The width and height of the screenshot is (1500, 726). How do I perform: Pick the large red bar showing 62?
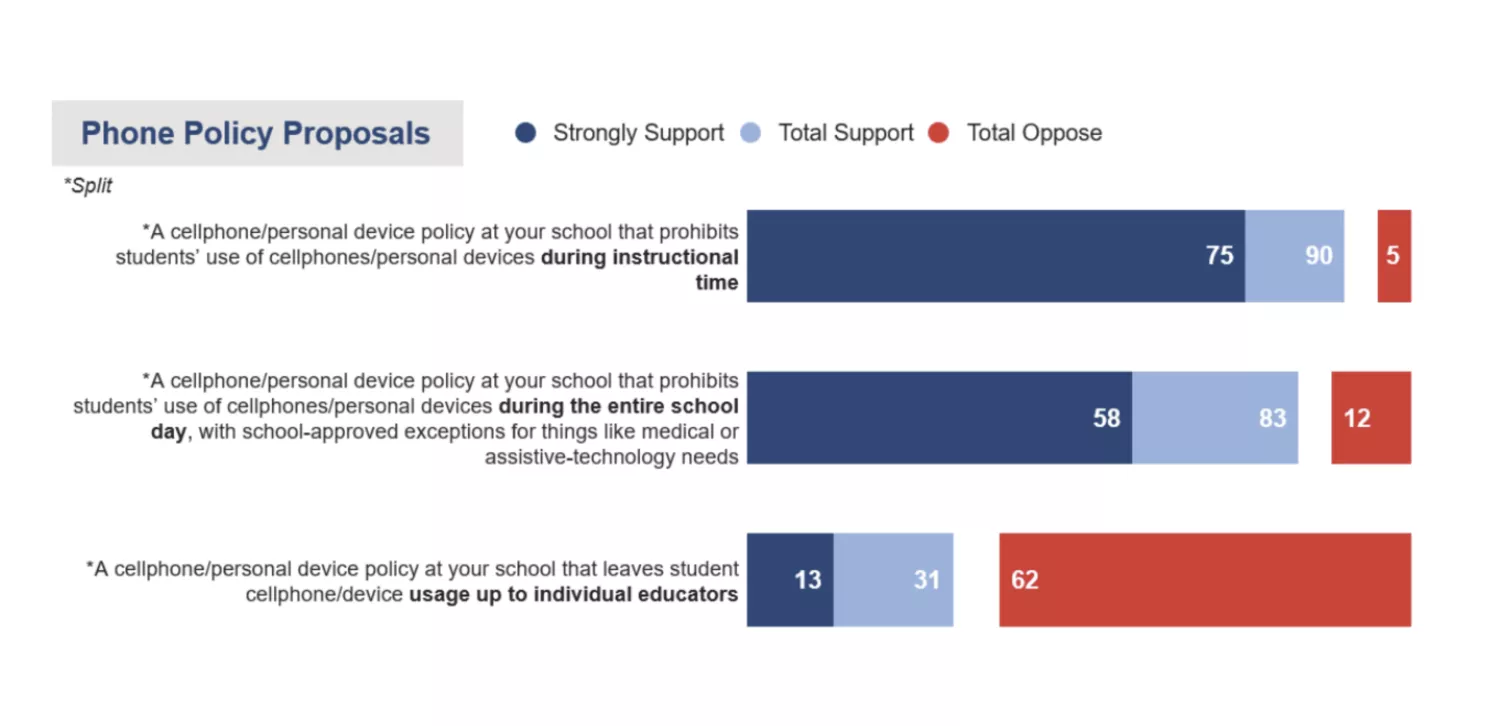point(1205,580)
